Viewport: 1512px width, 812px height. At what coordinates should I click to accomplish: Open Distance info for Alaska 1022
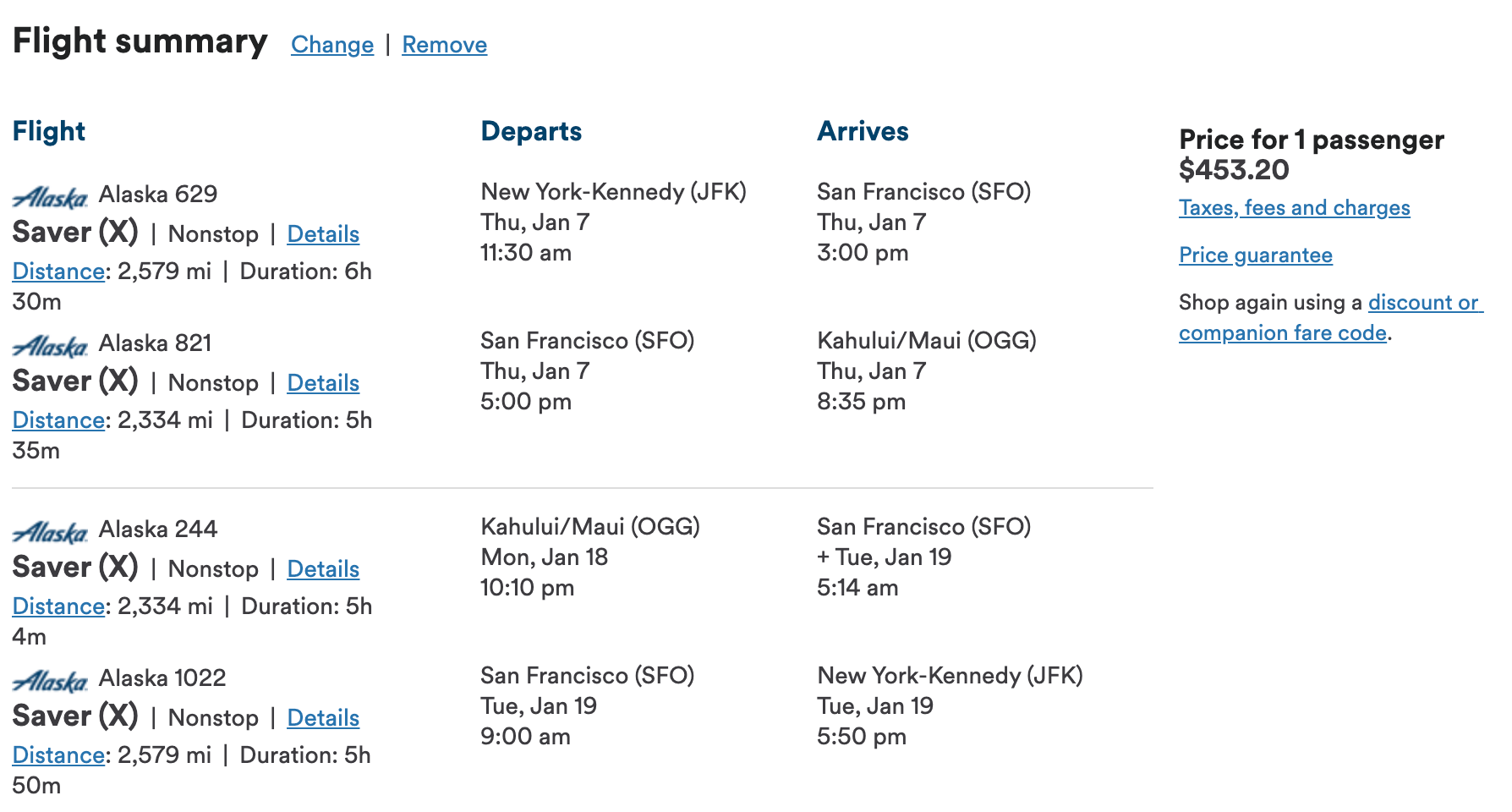[x=58, y=755]
